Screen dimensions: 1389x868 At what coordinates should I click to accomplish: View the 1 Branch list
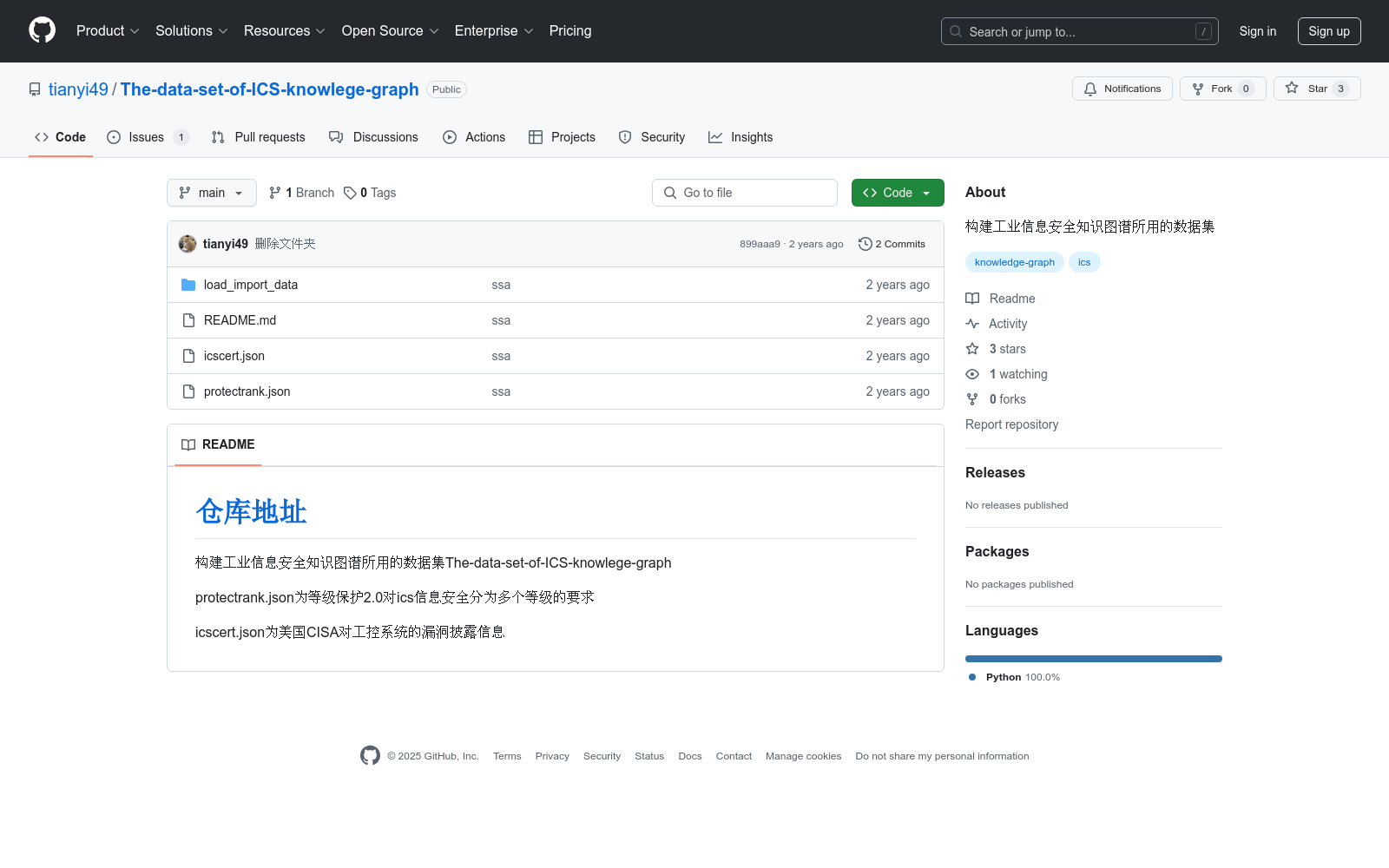301,193
